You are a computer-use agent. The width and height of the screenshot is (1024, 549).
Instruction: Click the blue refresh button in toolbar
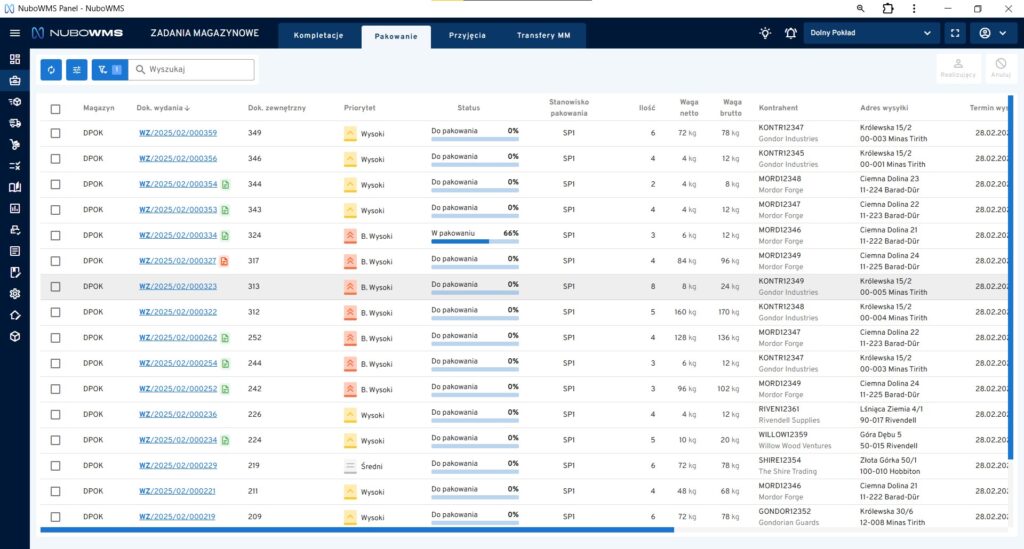pos(51,70)
